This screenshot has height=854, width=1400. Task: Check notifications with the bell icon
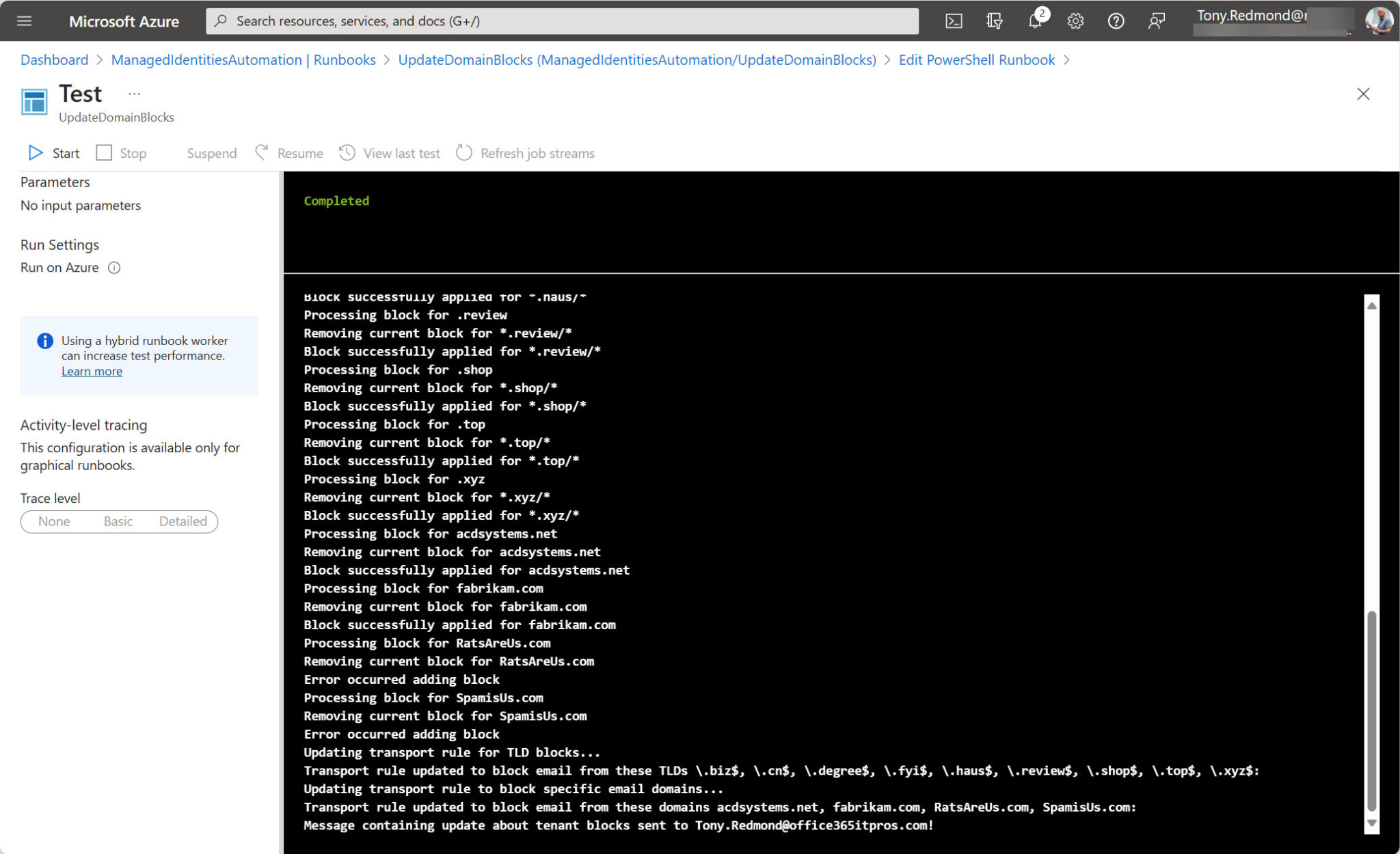(1034, 20)
